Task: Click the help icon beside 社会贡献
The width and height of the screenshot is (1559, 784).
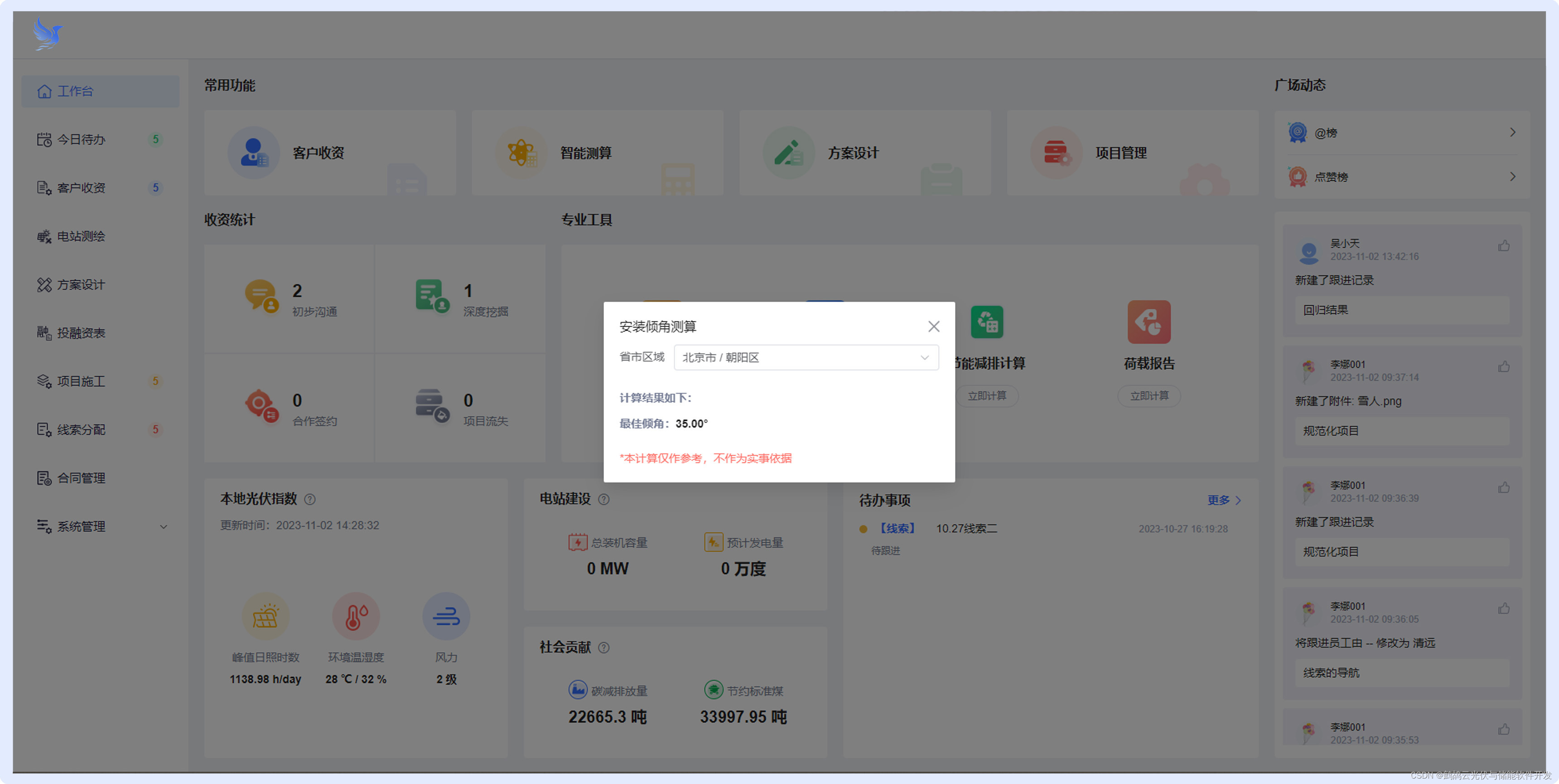Action: pos(604,648)
